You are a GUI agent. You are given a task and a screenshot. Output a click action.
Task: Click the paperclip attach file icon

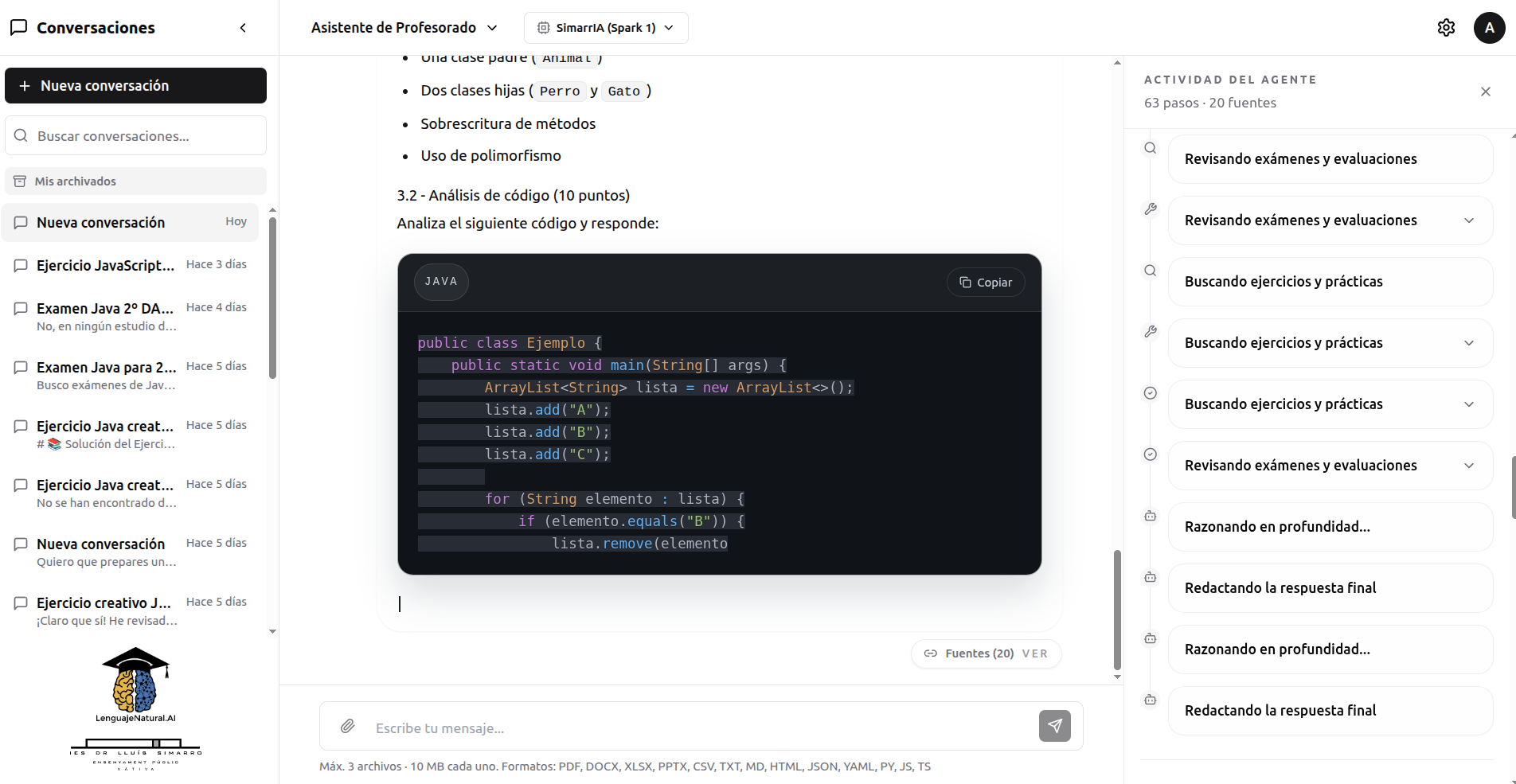pos(348,726)
